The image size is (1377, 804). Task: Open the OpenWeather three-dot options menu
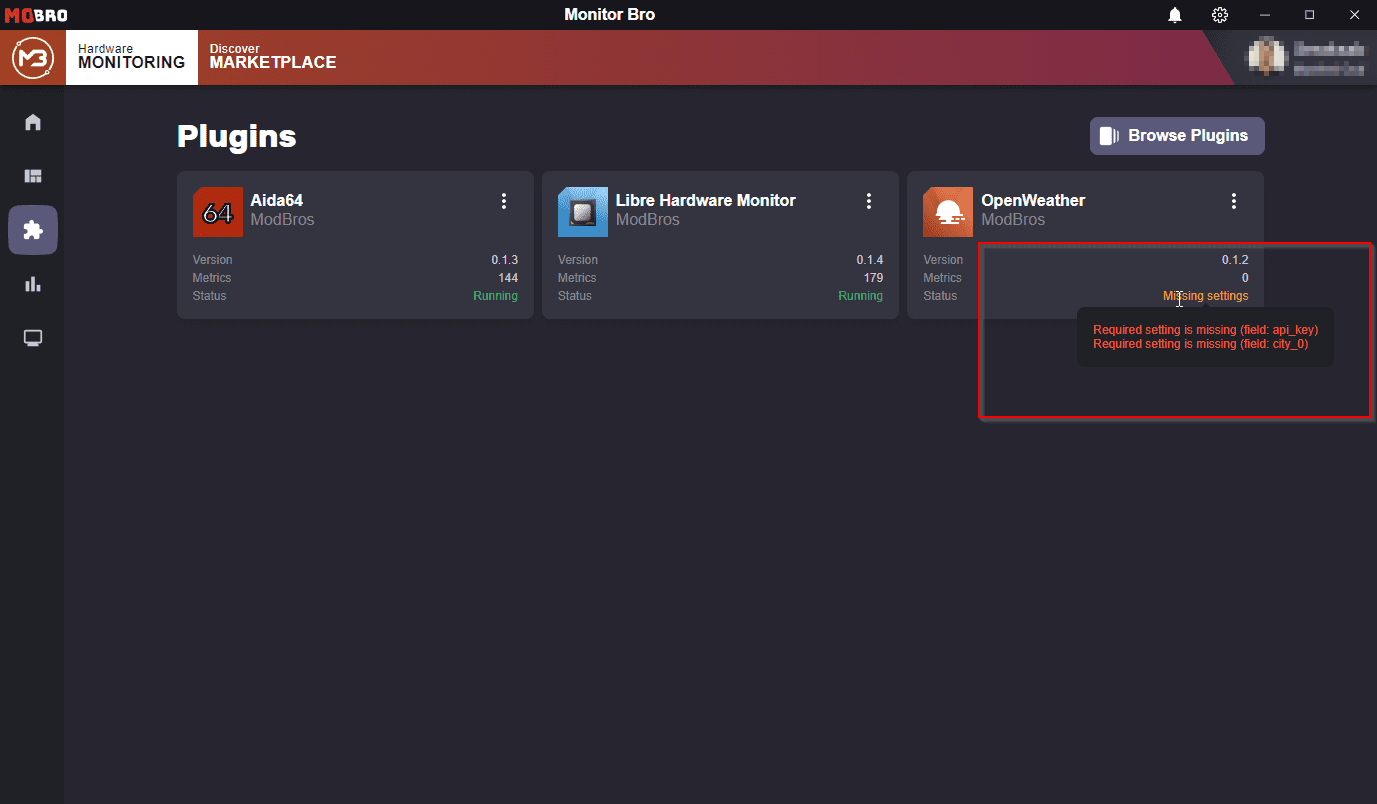point(1234,201)
